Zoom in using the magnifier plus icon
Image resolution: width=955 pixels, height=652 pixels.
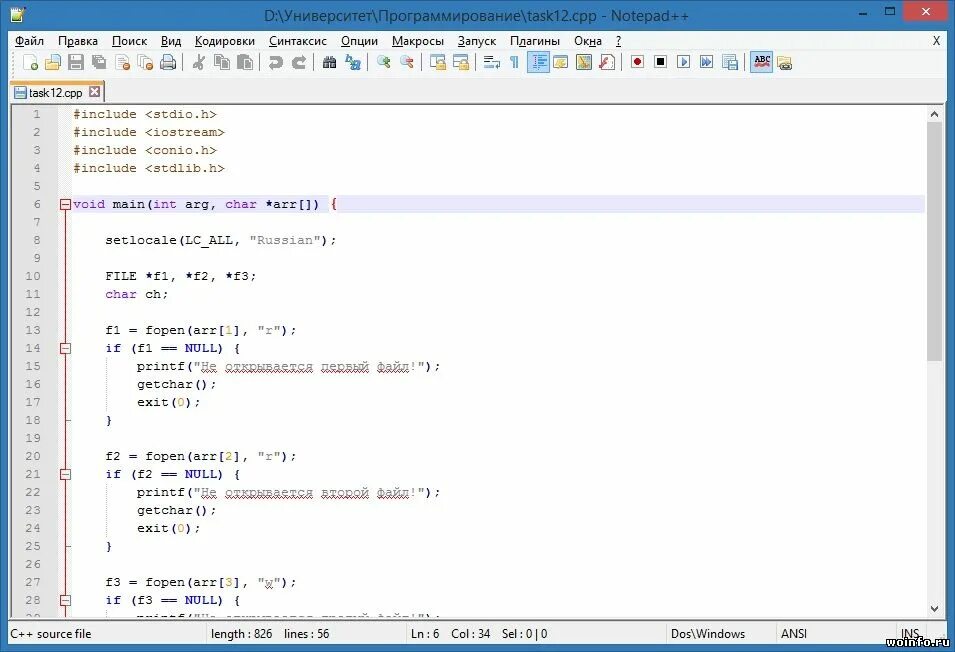pos(383,62)
